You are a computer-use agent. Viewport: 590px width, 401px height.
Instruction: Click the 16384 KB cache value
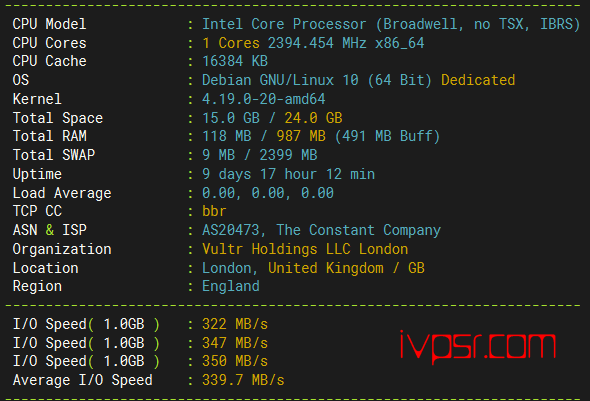coord(235,61)
